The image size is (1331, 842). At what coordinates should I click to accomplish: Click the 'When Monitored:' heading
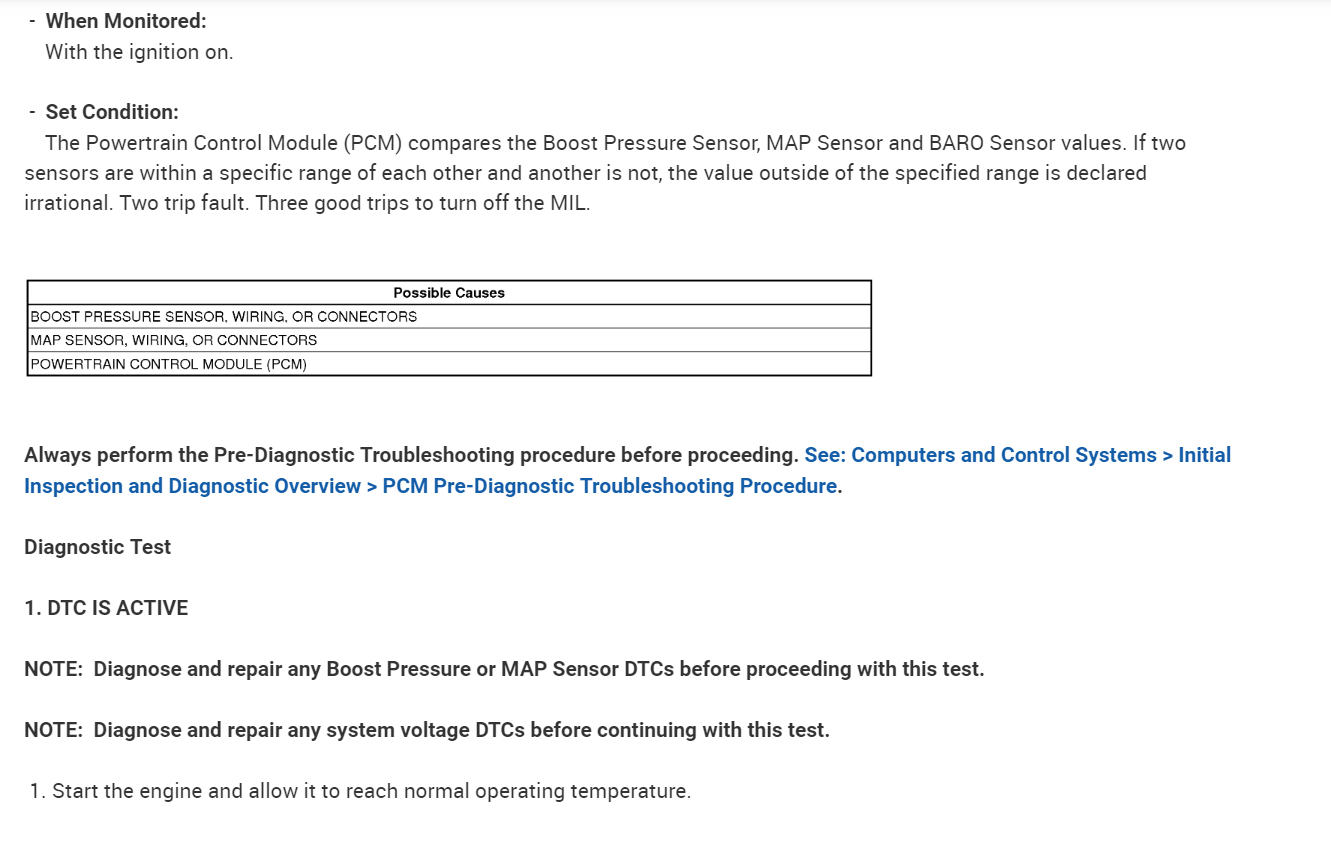(126, 20)
